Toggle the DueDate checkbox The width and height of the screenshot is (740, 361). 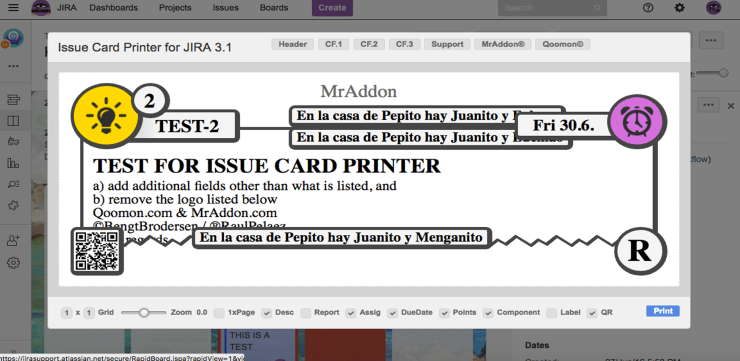[392, 313]
